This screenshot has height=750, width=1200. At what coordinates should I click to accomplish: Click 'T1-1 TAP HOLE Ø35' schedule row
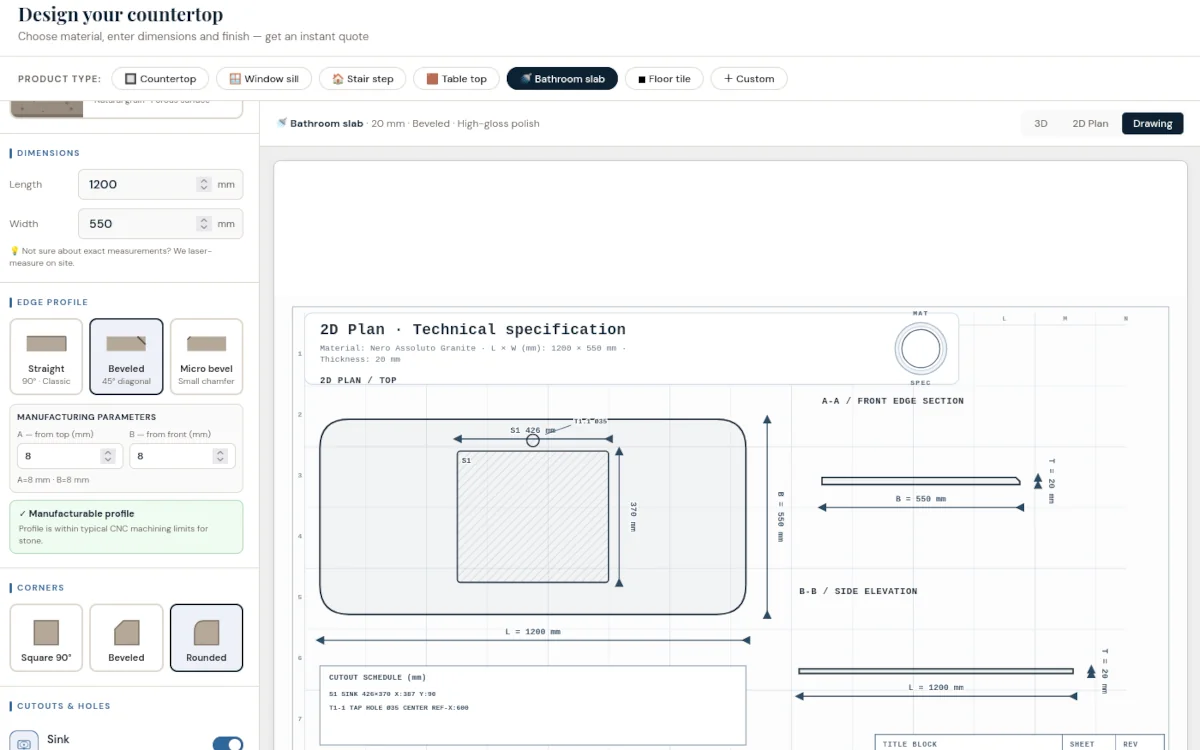click(x=399, y=707)
